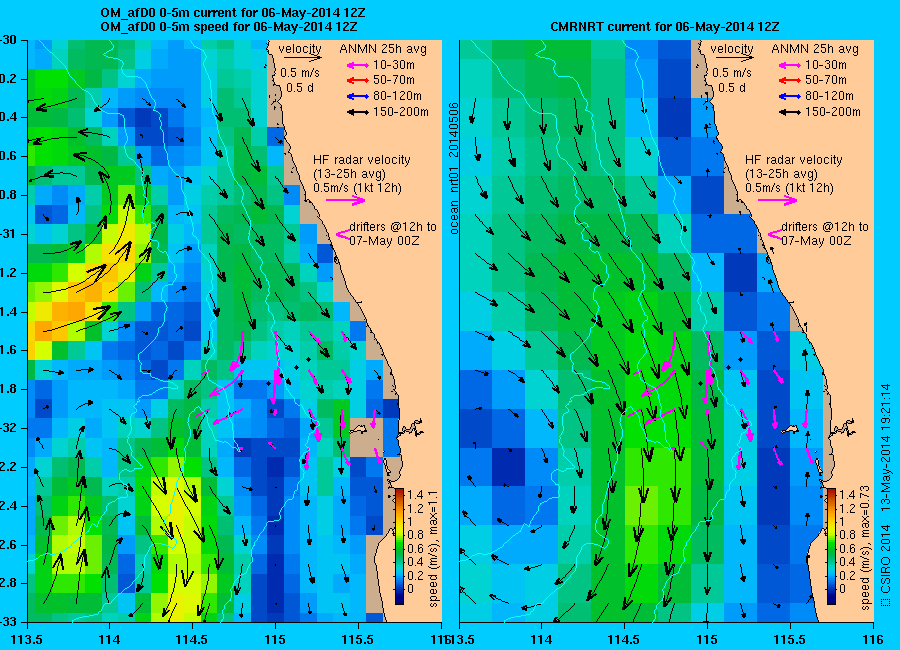Click '10-30m' depth text in left legend
Screen dimensions: 900x650
pyautogui.click(x=393, y=65)
